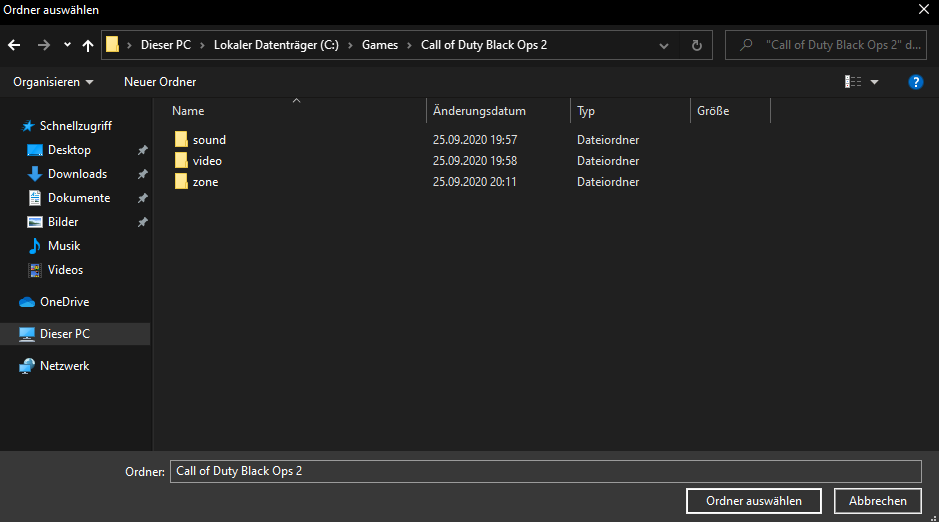This screenshot has width=939, height=522.
Task: Click the Musik note icon
Action: pos(35,245)
